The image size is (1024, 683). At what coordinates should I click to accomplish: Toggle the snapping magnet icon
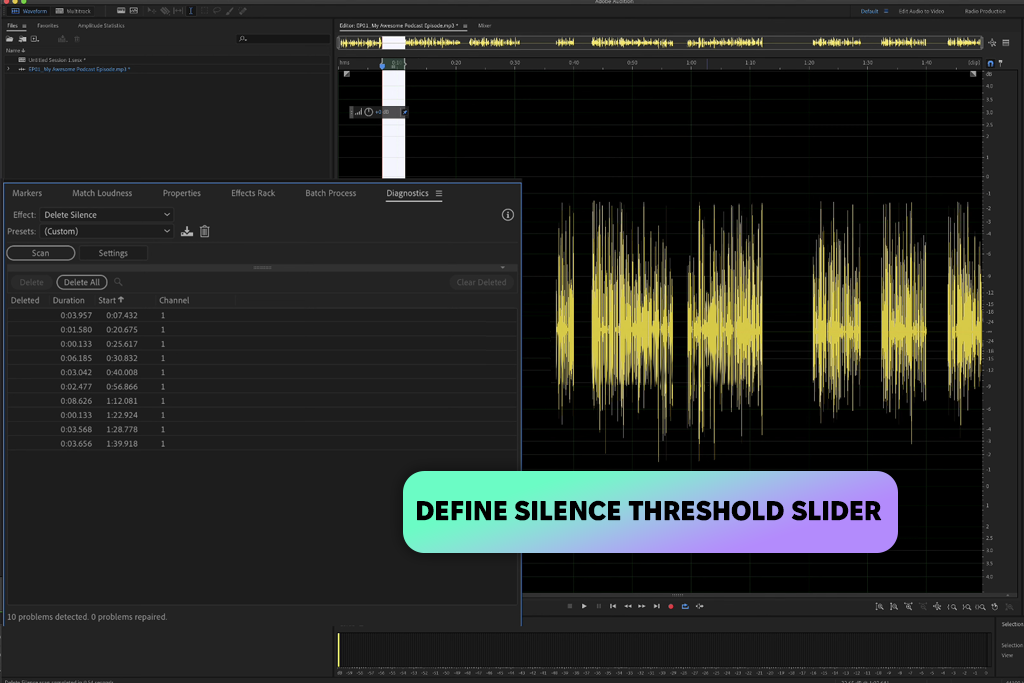tap(990, 63)
